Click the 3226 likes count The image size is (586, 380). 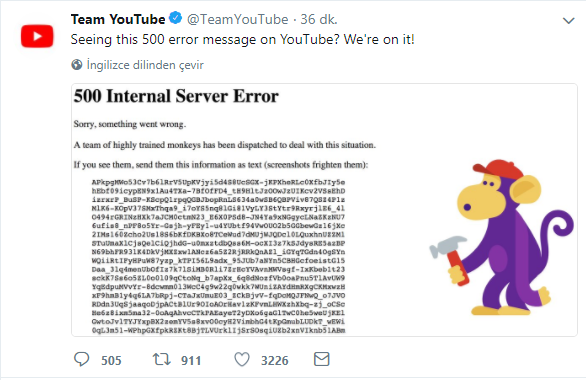275,361
